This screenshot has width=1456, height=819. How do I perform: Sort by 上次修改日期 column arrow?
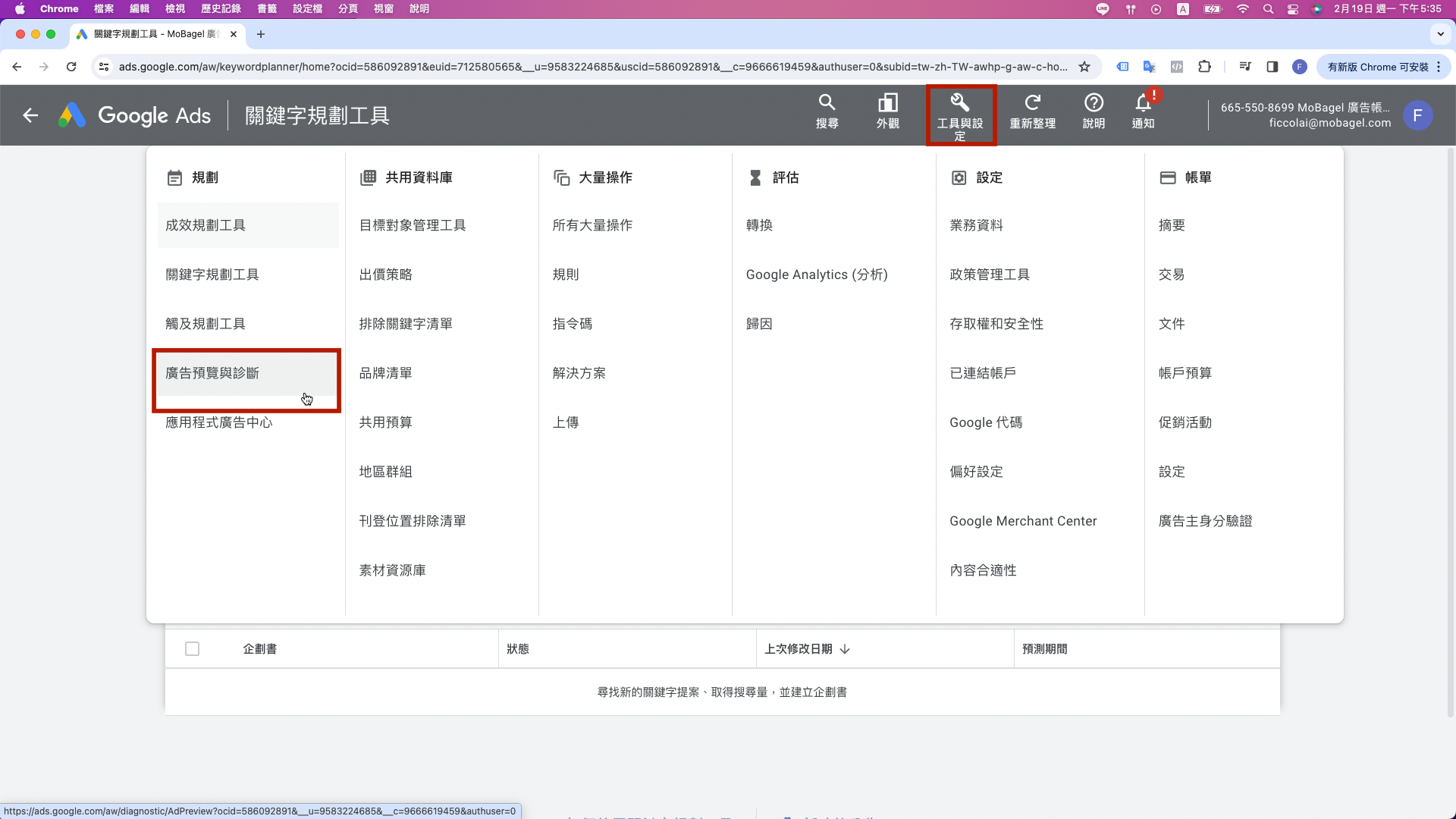coord(845,649)
